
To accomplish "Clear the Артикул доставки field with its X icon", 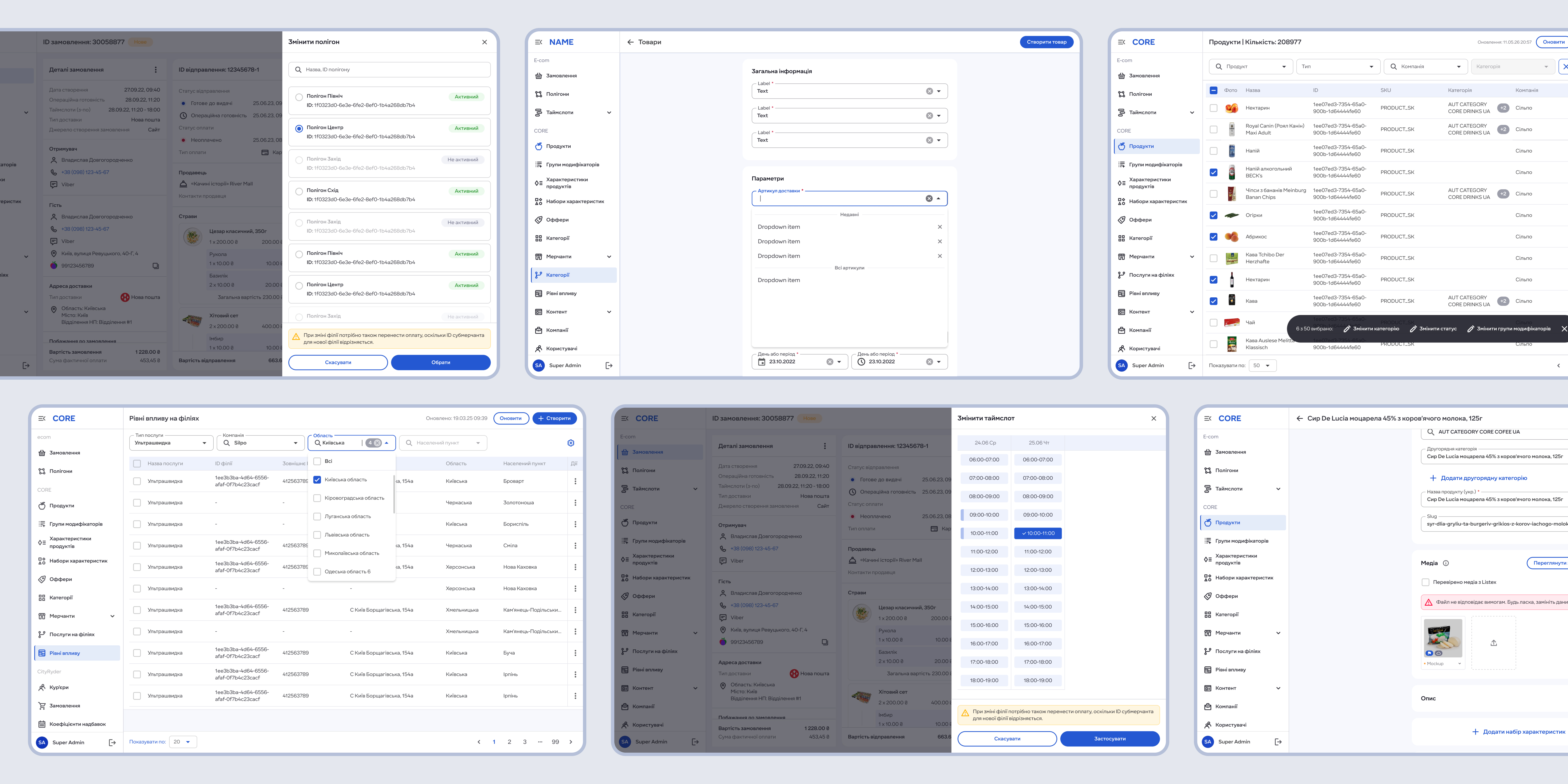I will pos(929,199).
